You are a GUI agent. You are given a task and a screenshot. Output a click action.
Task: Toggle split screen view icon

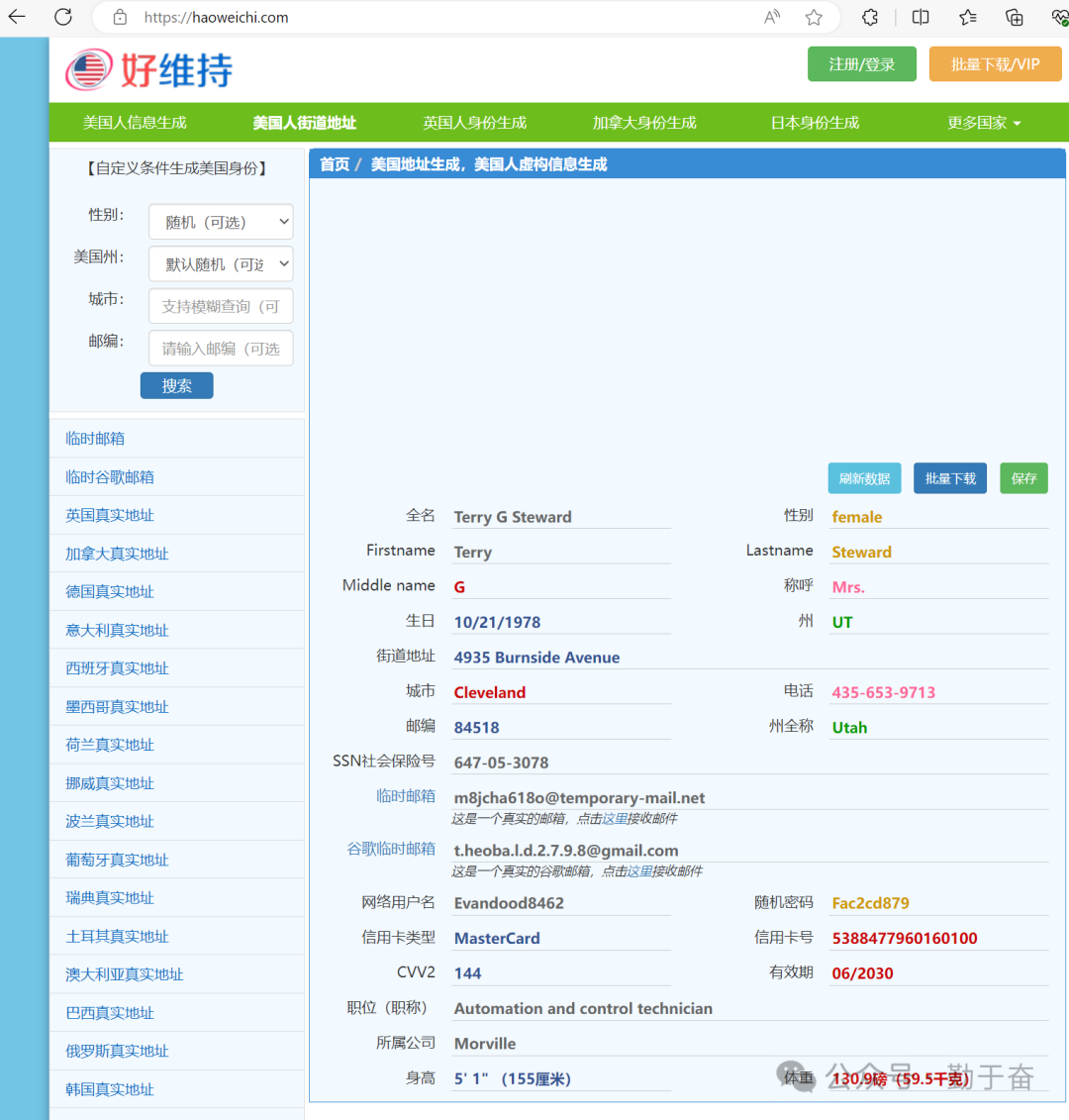click(x=921, y=17)
